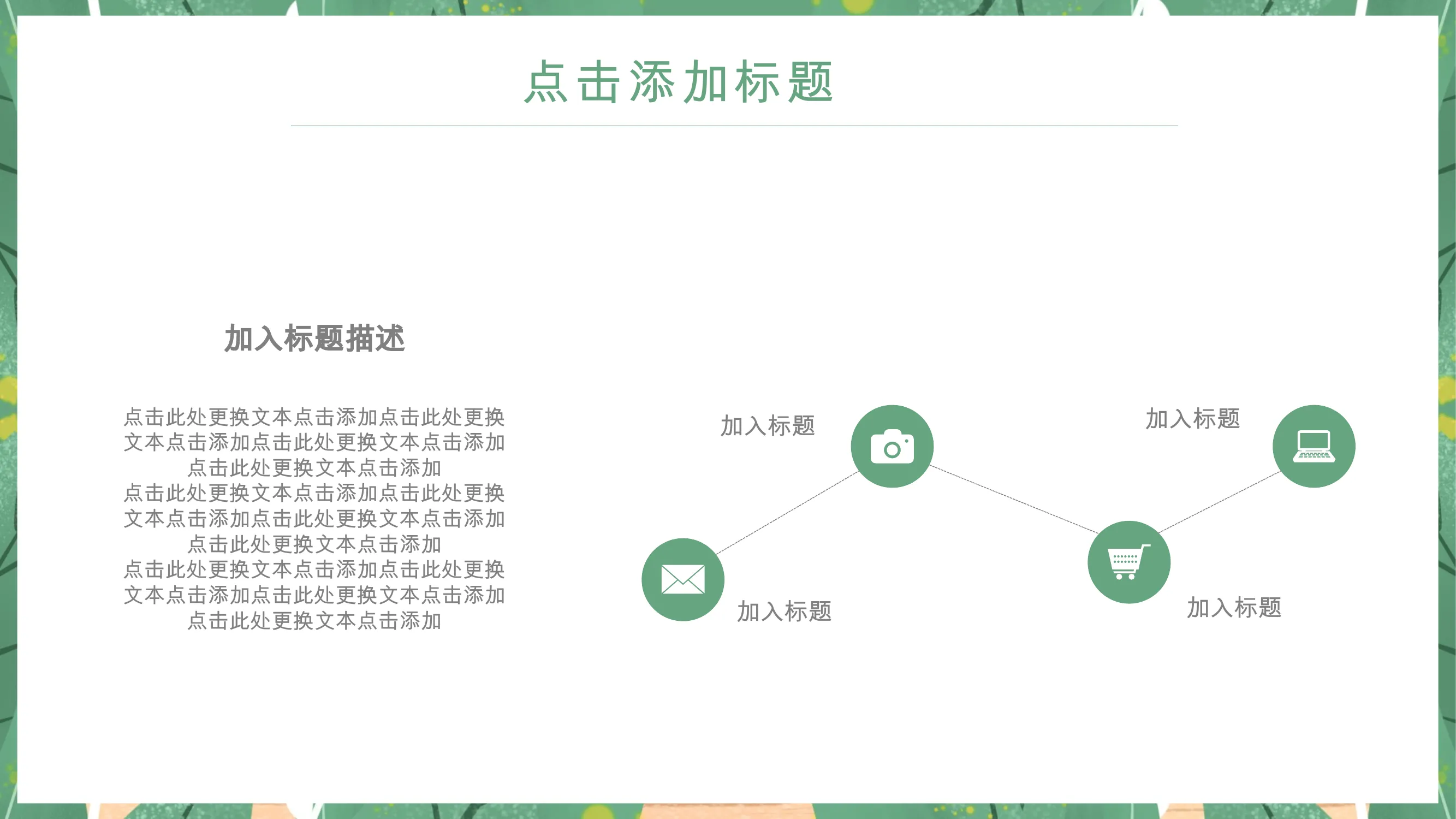
Task: Select the slide title 点击添加标题
Action: 679,82
